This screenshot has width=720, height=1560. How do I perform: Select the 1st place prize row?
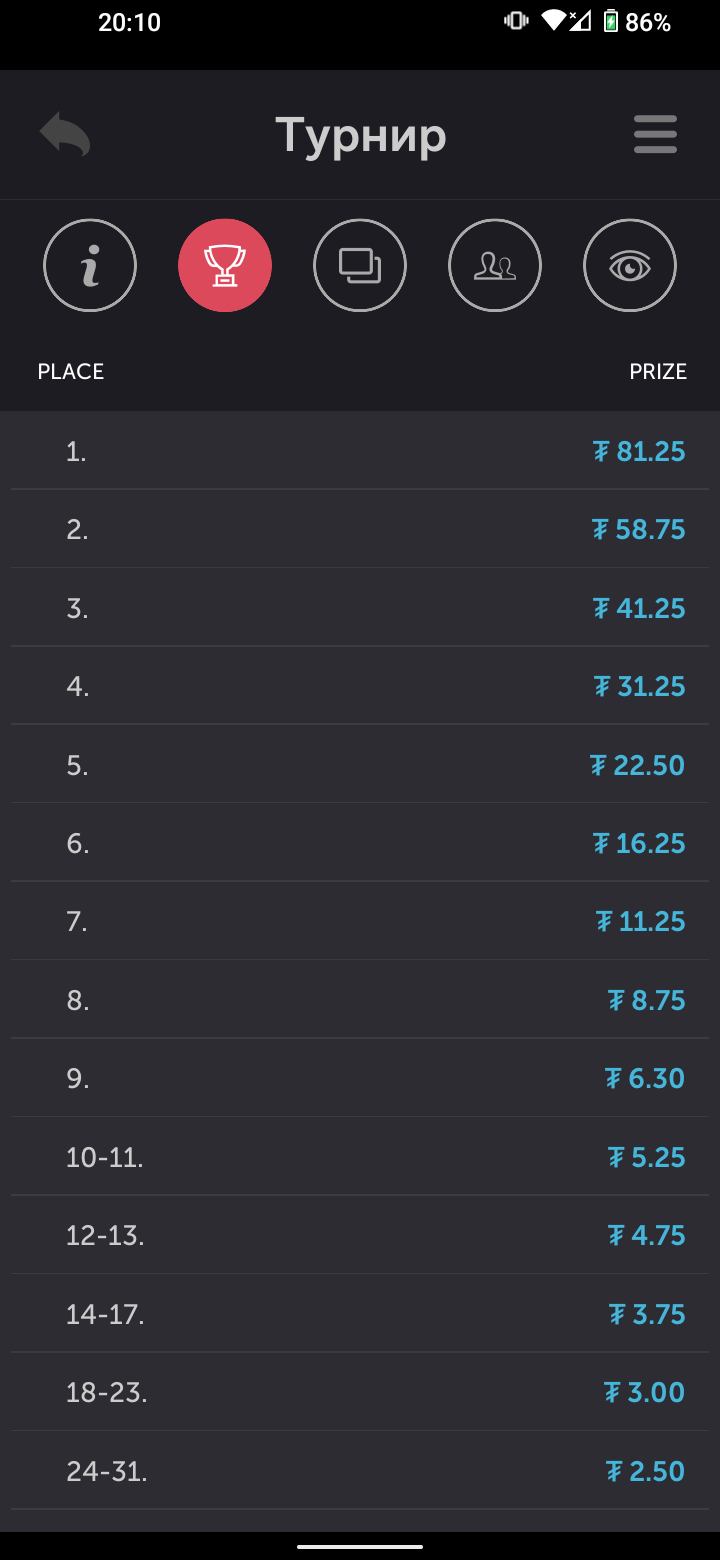pyautogui.click(x=360, y=451)
